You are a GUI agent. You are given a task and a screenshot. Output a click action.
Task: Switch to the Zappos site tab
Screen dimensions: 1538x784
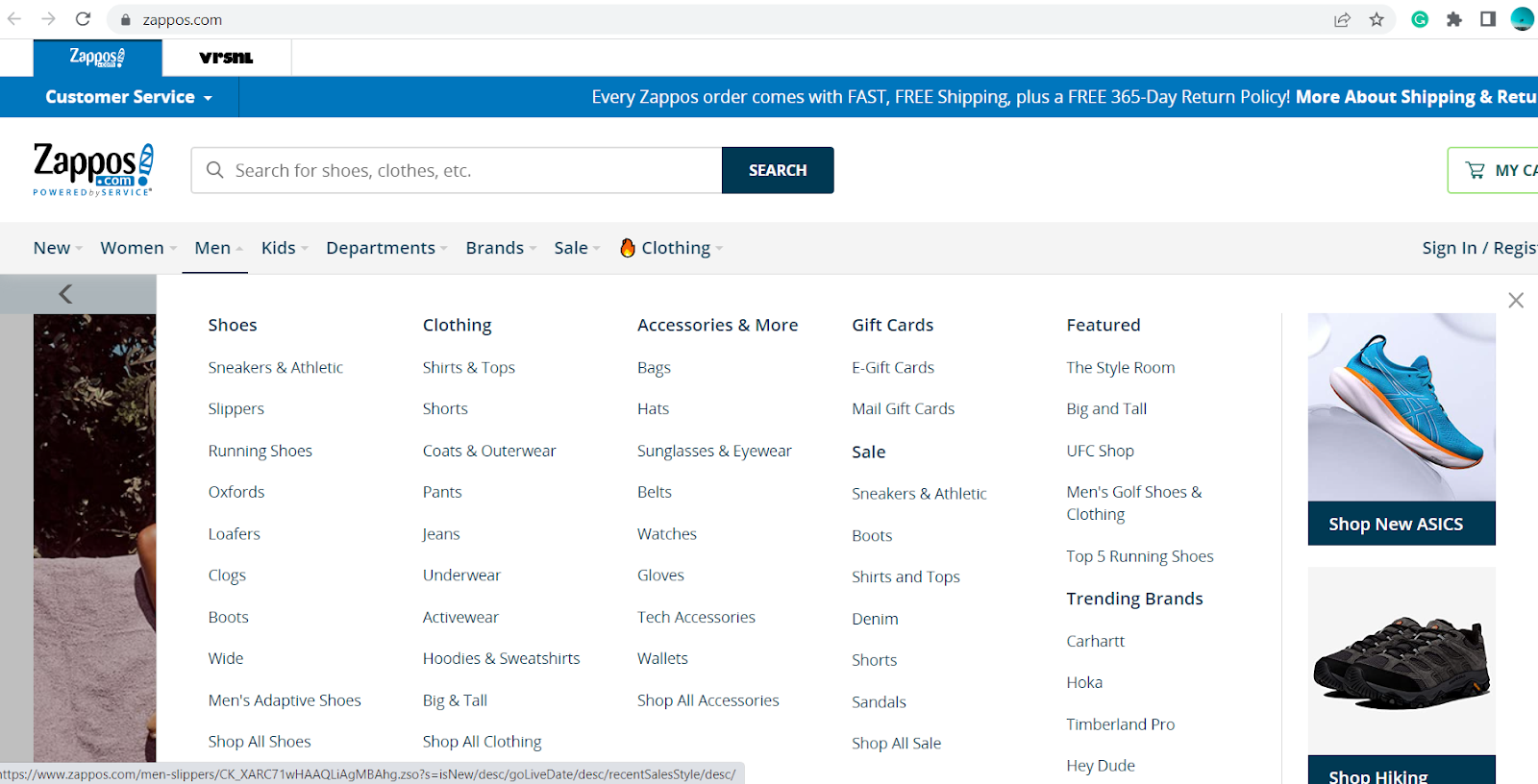97,58
